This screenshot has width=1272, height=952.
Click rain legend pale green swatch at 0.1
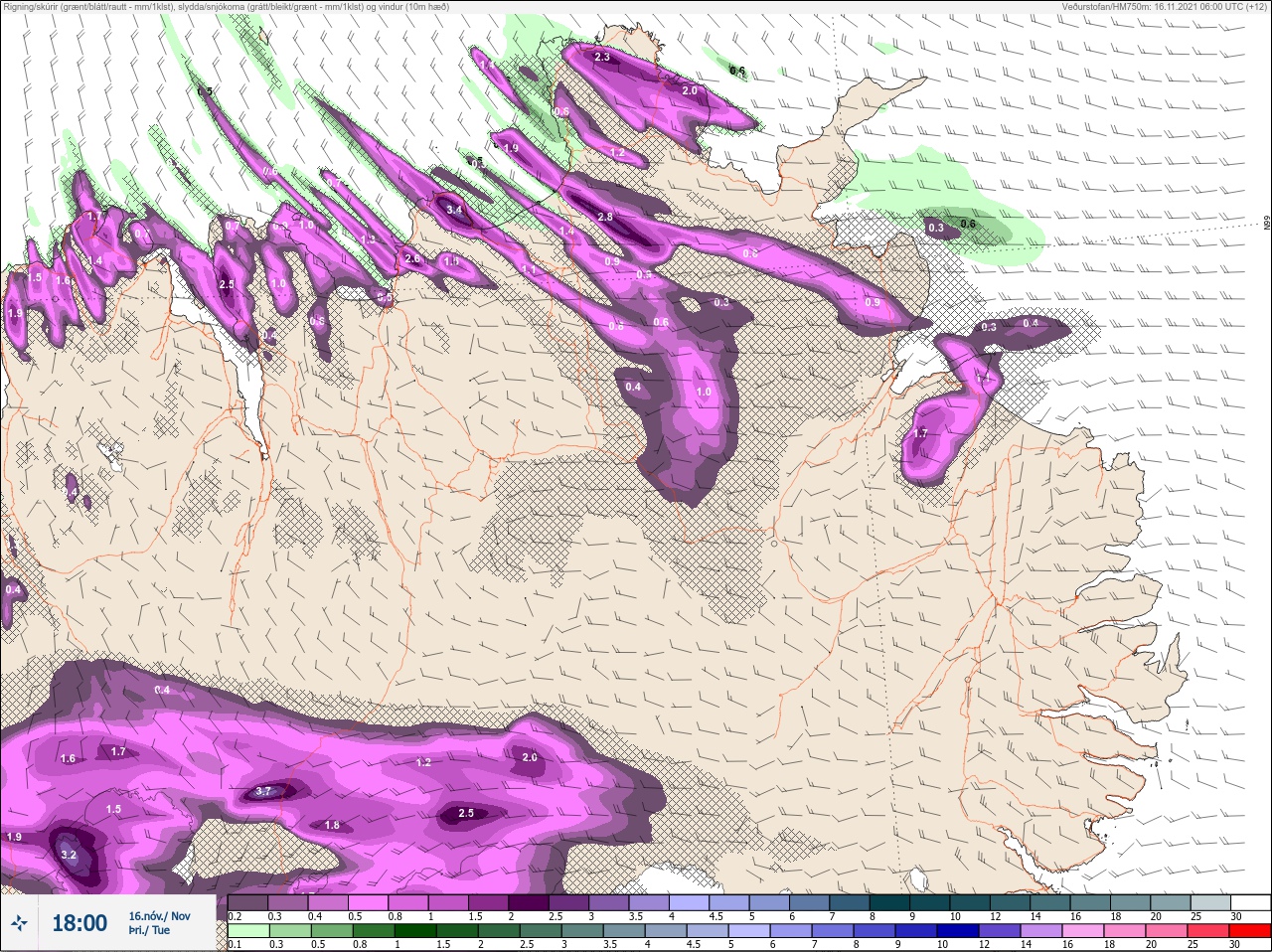247,931
